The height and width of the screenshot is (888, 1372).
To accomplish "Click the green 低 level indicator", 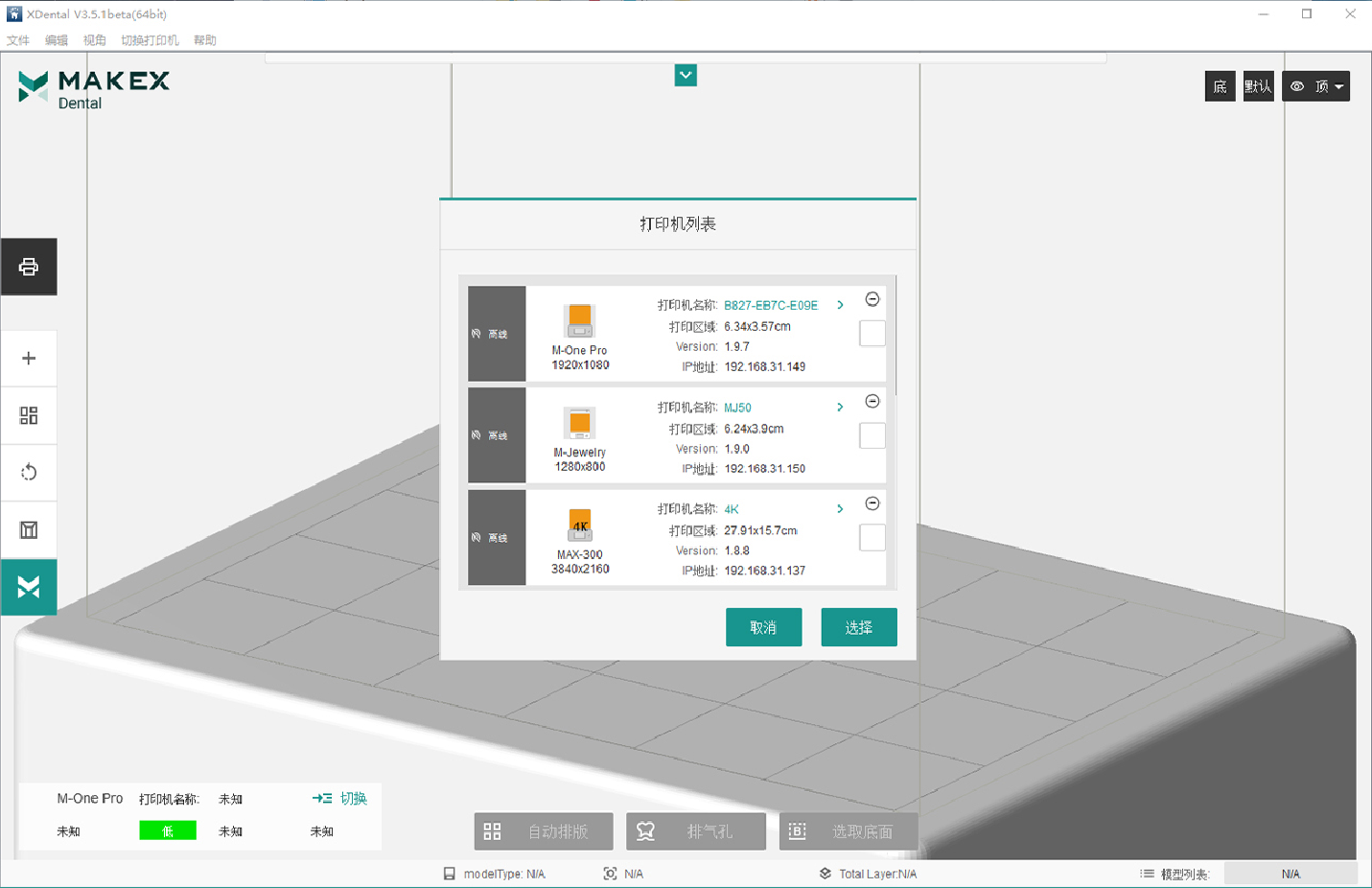I will (x=168, y=830).
